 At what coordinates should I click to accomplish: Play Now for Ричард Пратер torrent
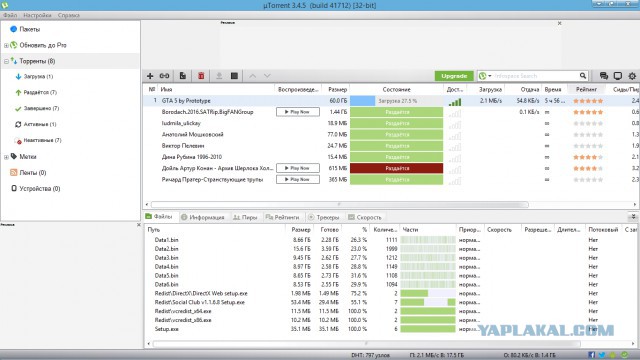coord(298,180)
